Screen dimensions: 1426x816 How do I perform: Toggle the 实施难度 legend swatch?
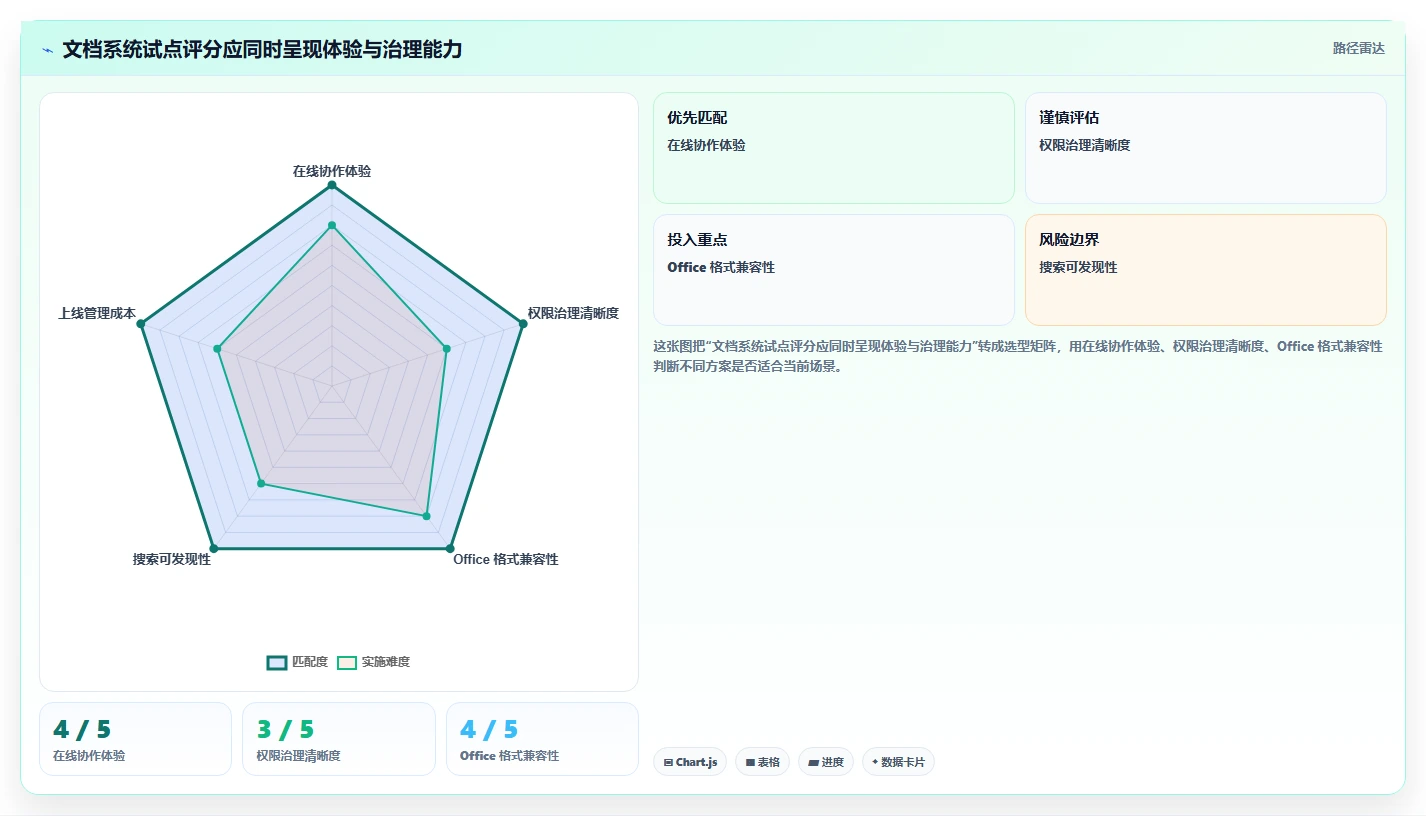click(347, 662)
